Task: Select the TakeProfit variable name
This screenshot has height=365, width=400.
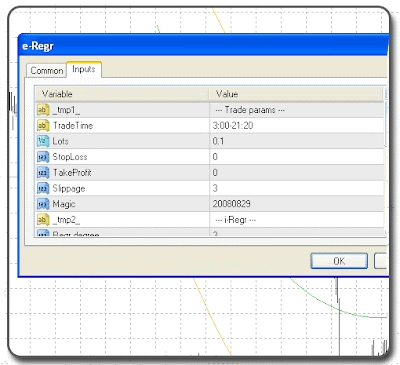Action: point(72,173)
